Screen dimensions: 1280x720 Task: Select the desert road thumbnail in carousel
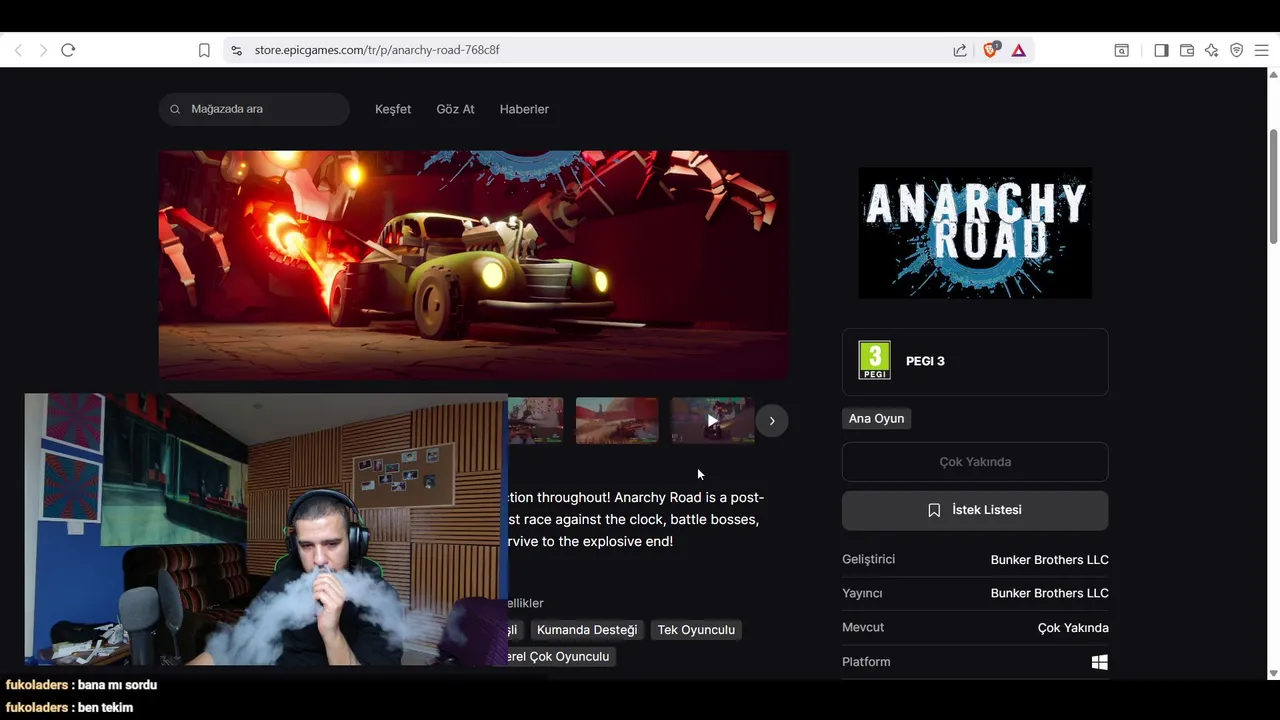[617, 421]
